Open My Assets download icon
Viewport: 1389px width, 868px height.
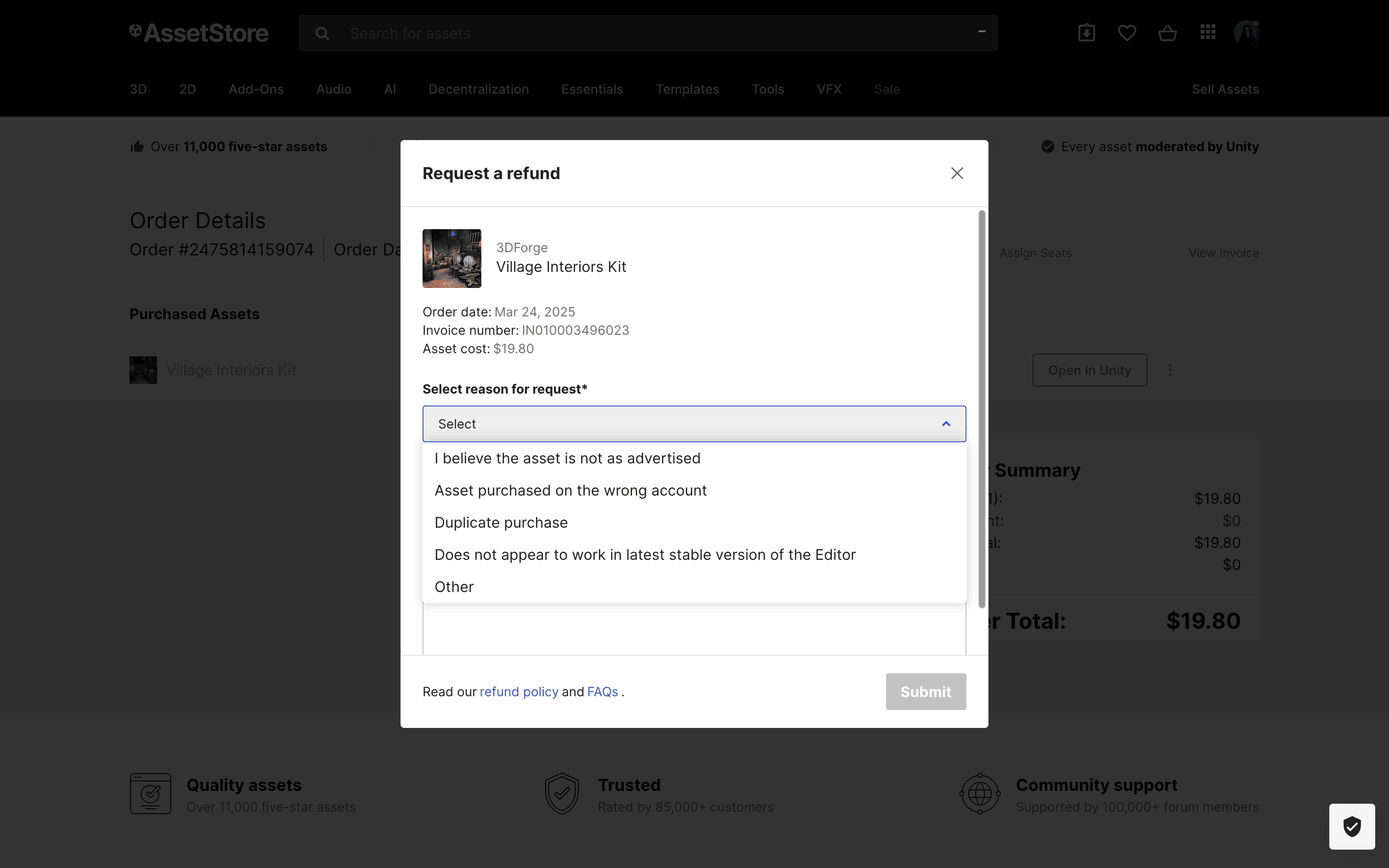pos(1086,33)
